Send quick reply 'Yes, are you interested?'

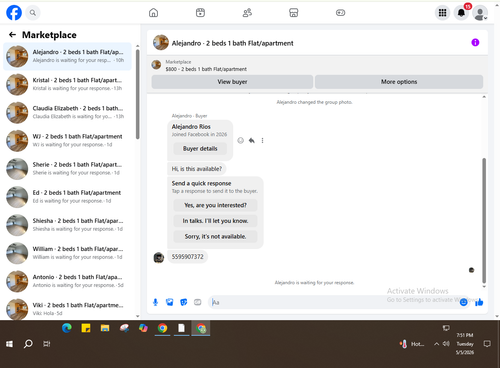(x=215, y=205)
